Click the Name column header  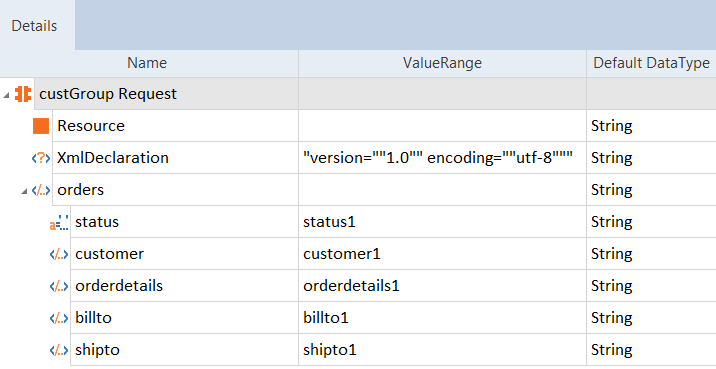(x=147, y=63)
